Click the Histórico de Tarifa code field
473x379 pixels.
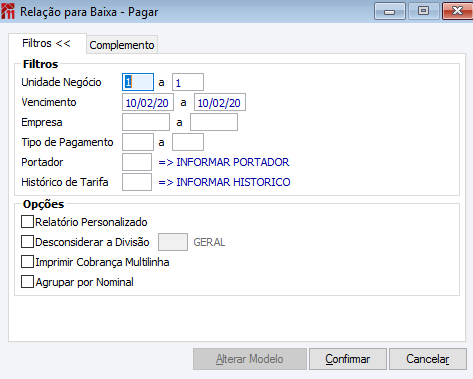coord(137,182)
